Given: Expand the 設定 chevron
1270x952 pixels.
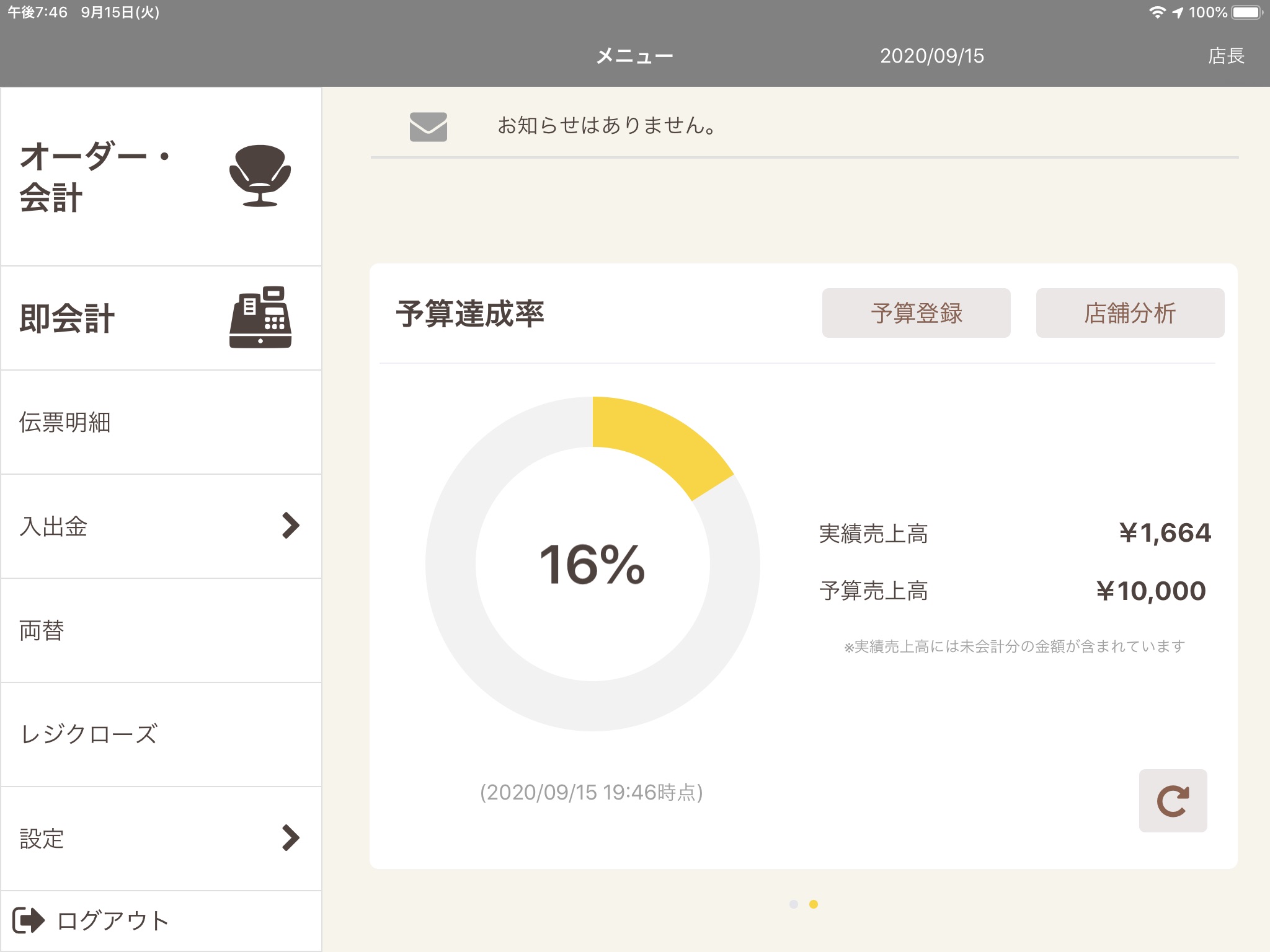Looking at the screenshot, I should pos(290,838).
